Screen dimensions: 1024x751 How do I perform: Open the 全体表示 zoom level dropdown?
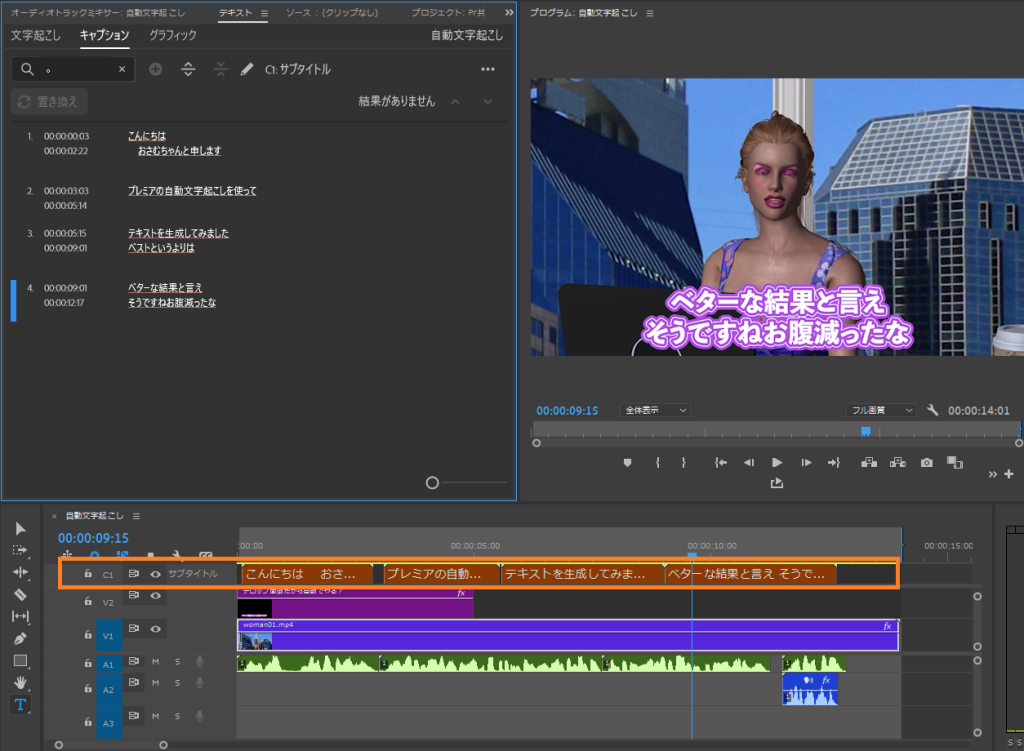pos(655,410)
